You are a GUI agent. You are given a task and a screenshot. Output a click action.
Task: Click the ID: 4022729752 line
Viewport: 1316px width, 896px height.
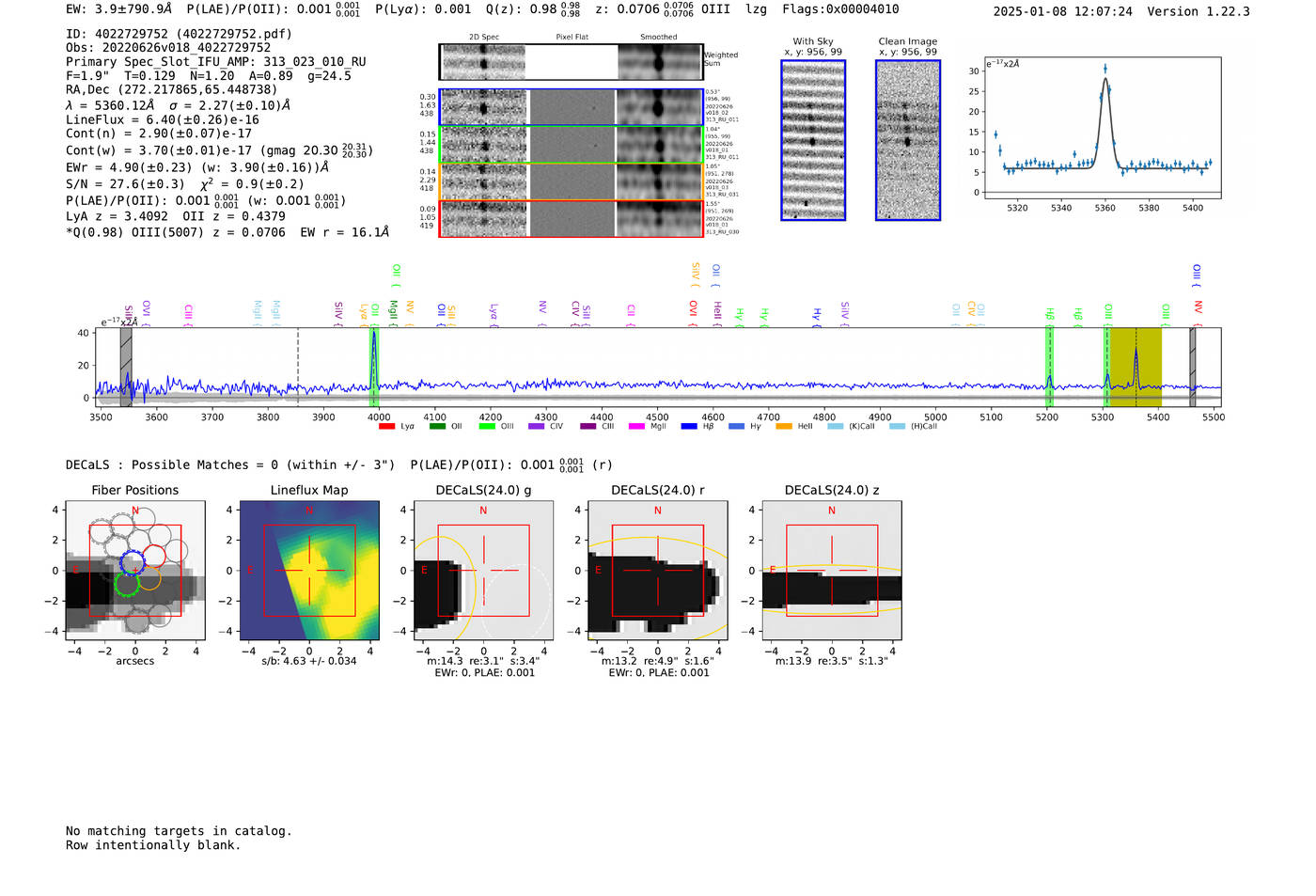point(179,34)
